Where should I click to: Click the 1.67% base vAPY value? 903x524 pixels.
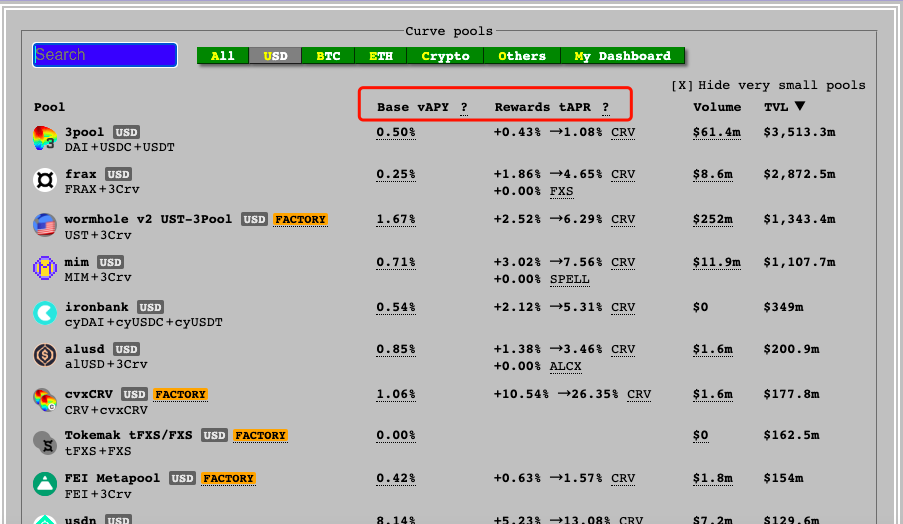point(396,219)
